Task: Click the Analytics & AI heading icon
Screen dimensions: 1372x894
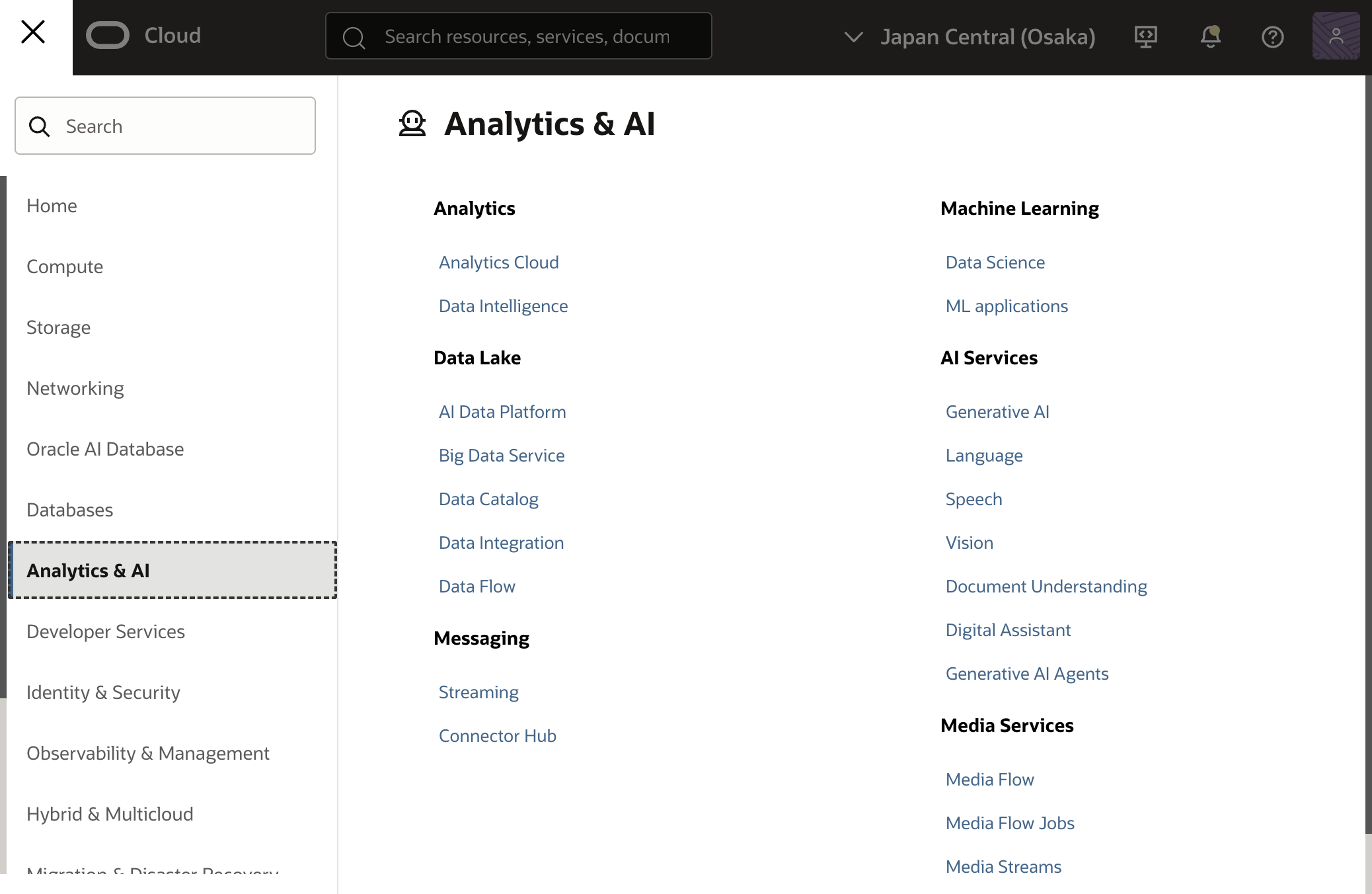Action: tap(412, 124)
